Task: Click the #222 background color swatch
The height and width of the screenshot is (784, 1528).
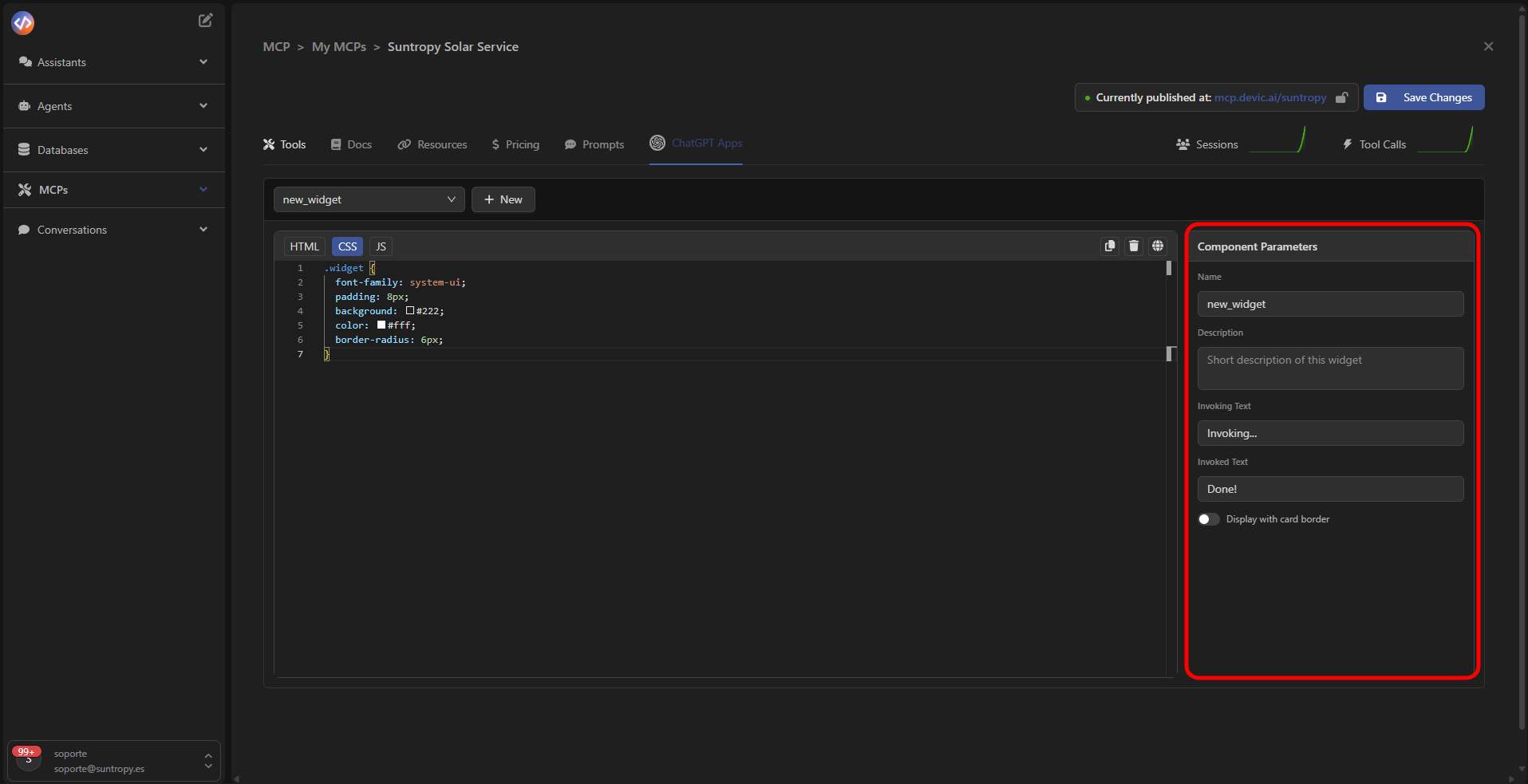Action: coord(410,311)
